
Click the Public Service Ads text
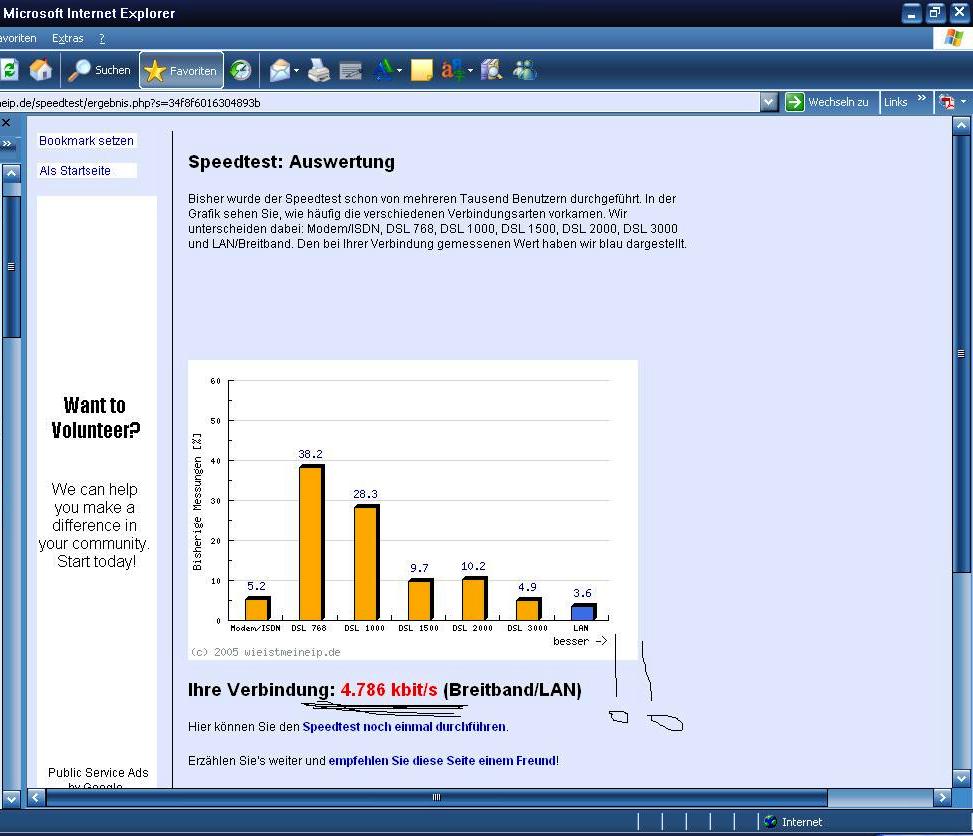point(98,773)
